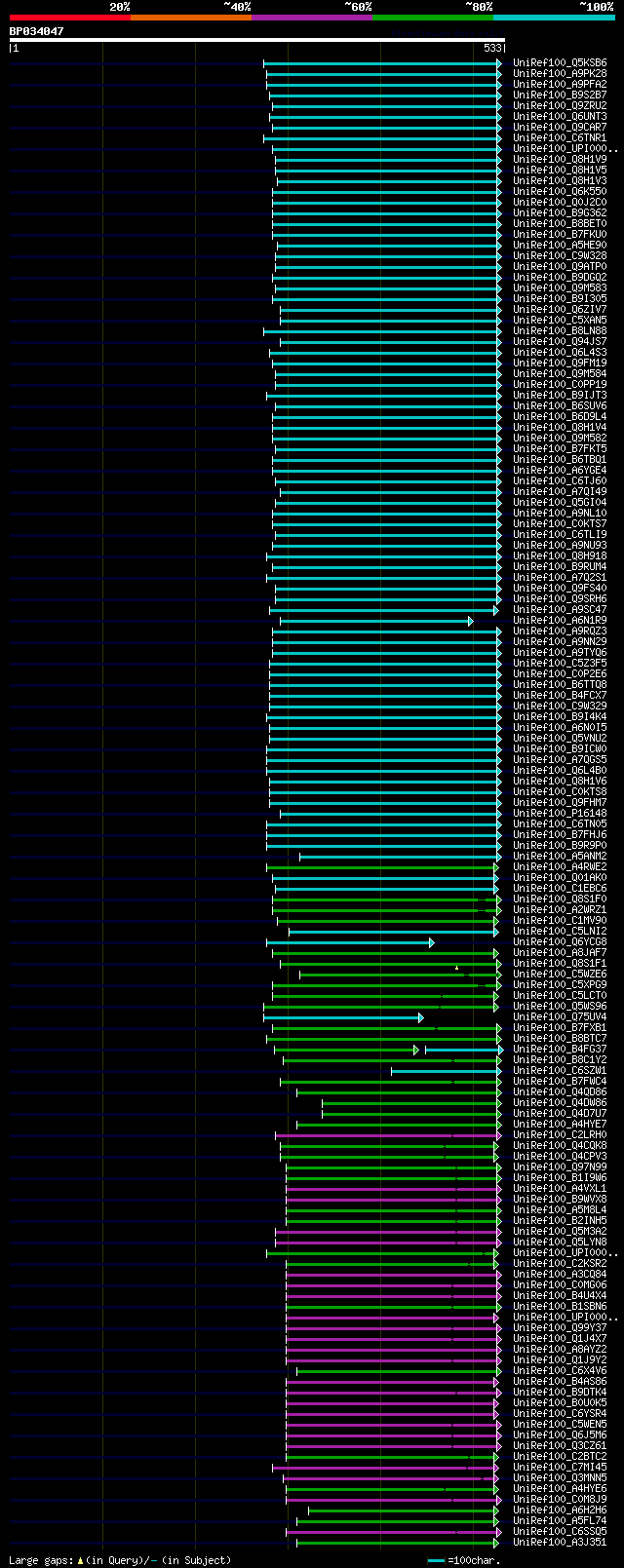Open hit UniRef100_C2KSR2
624x1568 pixels.
point(560,1264)
